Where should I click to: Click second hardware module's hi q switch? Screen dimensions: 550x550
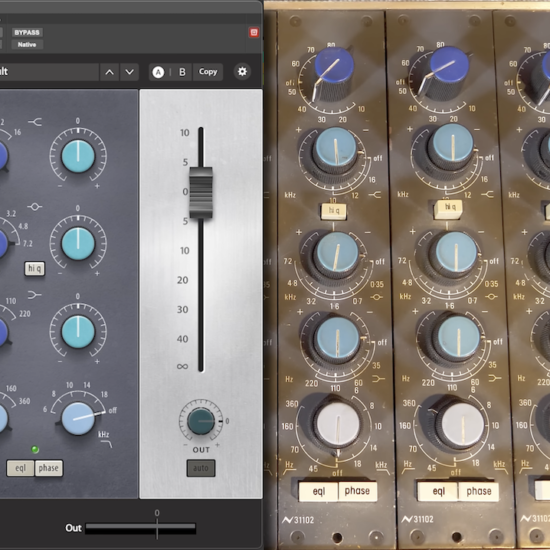tap(448, 209)
